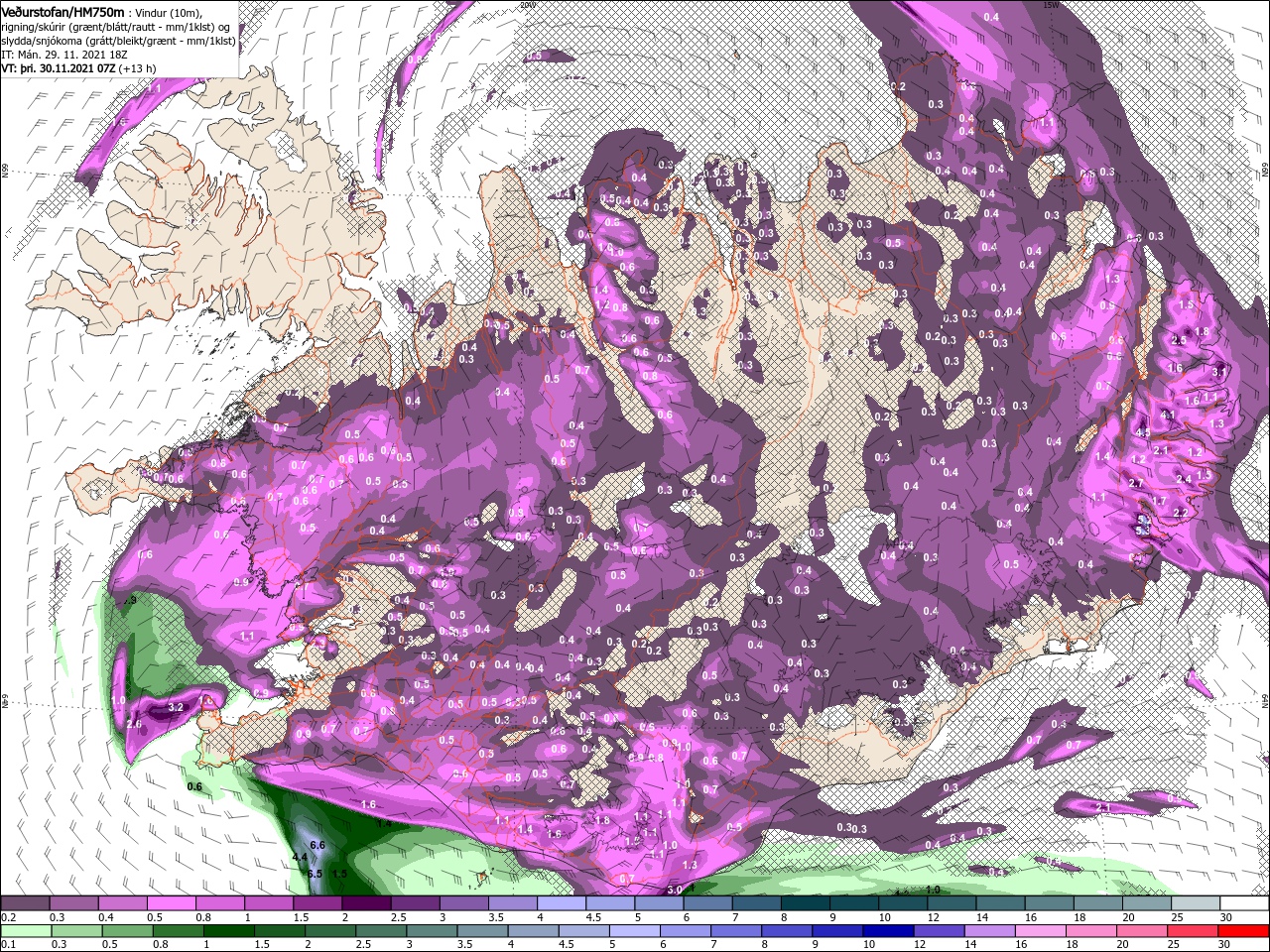Click the 6.6 rain value on the map
The width and height of the screenshot is (1270, 952).
(x=317, y=844)
